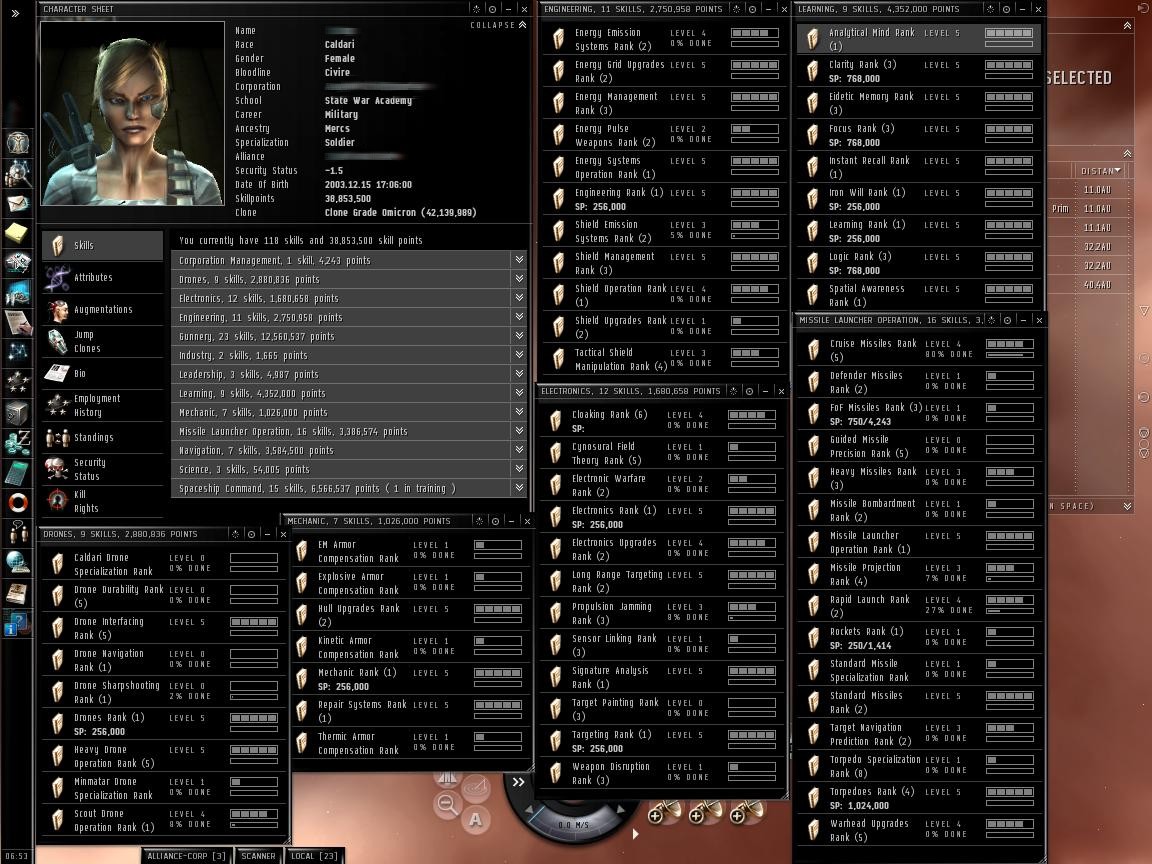This screenshot has height=864, width=1152.
Task: Expand the Gunnery skill group chevron
Action: 519,336
